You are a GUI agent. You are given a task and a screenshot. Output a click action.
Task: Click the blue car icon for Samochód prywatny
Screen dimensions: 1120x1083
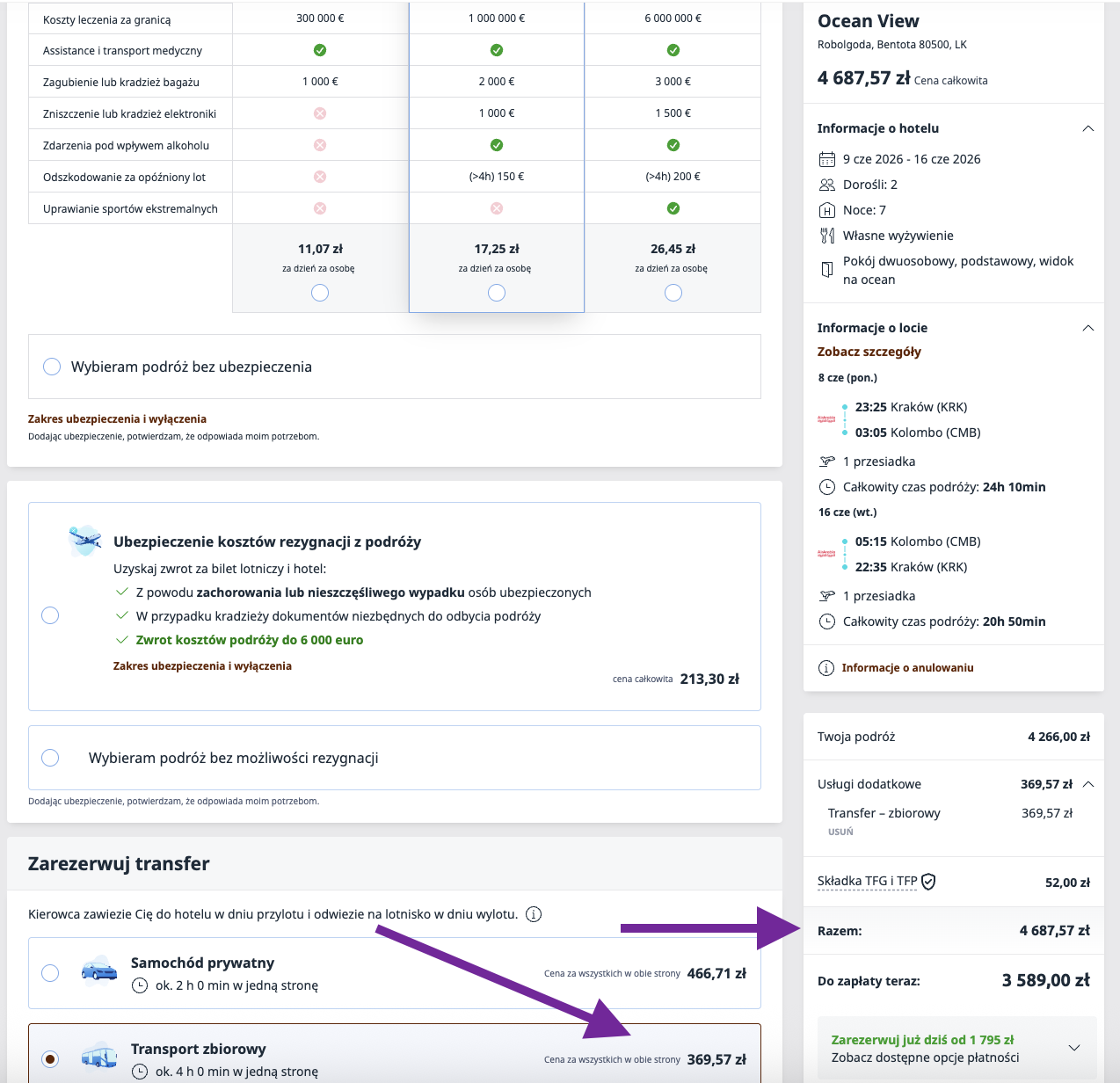pos(99,971)
